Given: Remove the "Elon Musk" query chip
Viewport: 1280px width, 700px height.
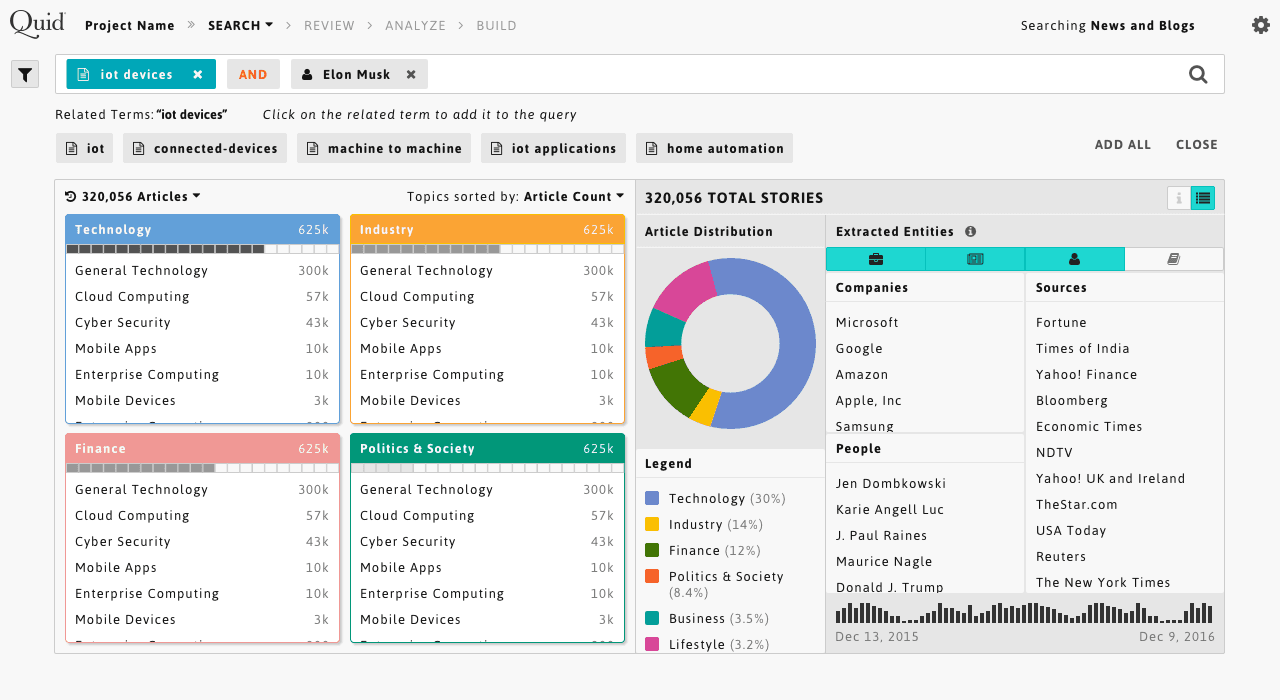Looking at the screenshot, I should (x=411, y=74).
